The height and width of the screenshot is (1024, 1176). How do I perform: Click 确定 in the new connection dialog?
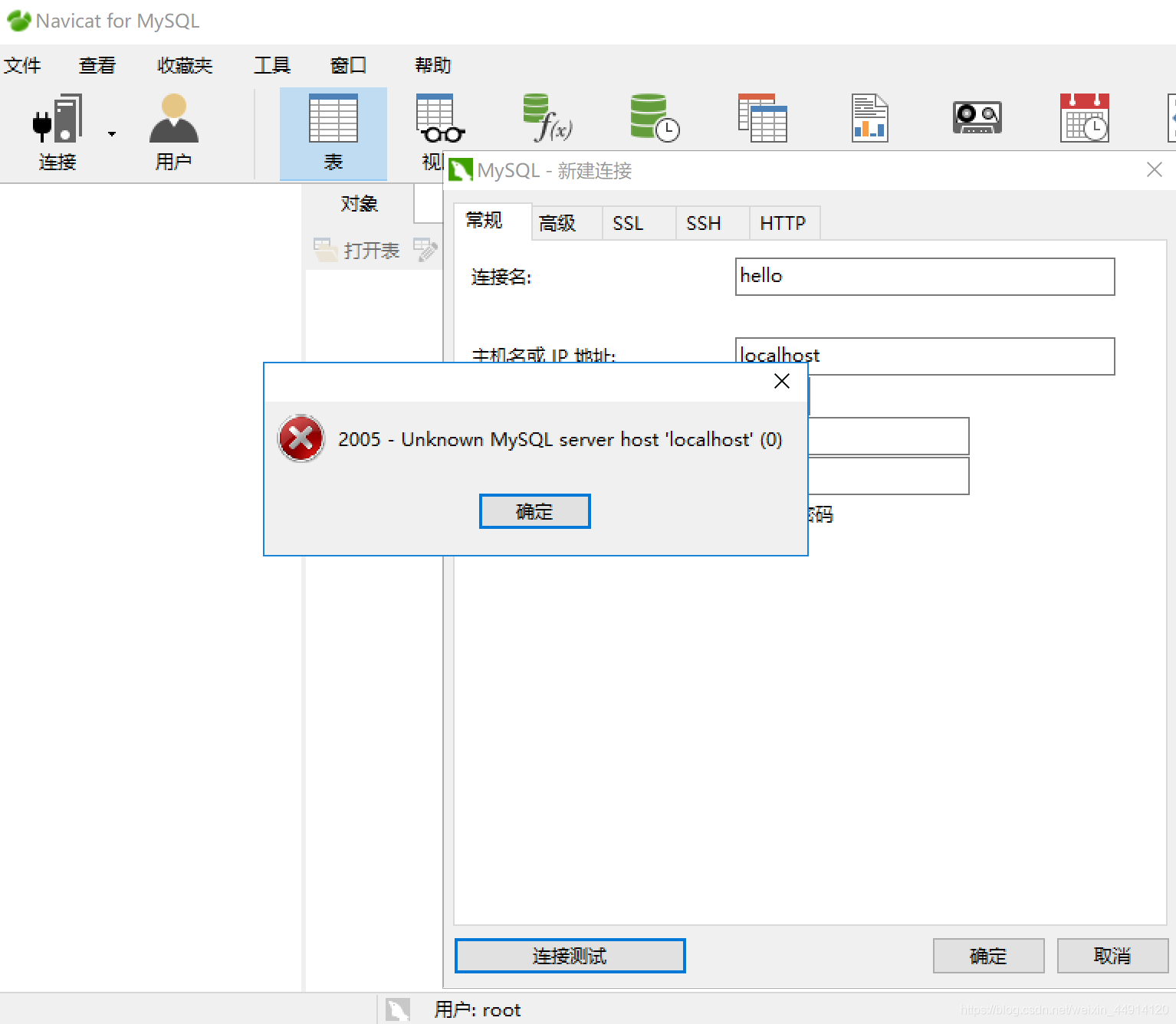989,956
